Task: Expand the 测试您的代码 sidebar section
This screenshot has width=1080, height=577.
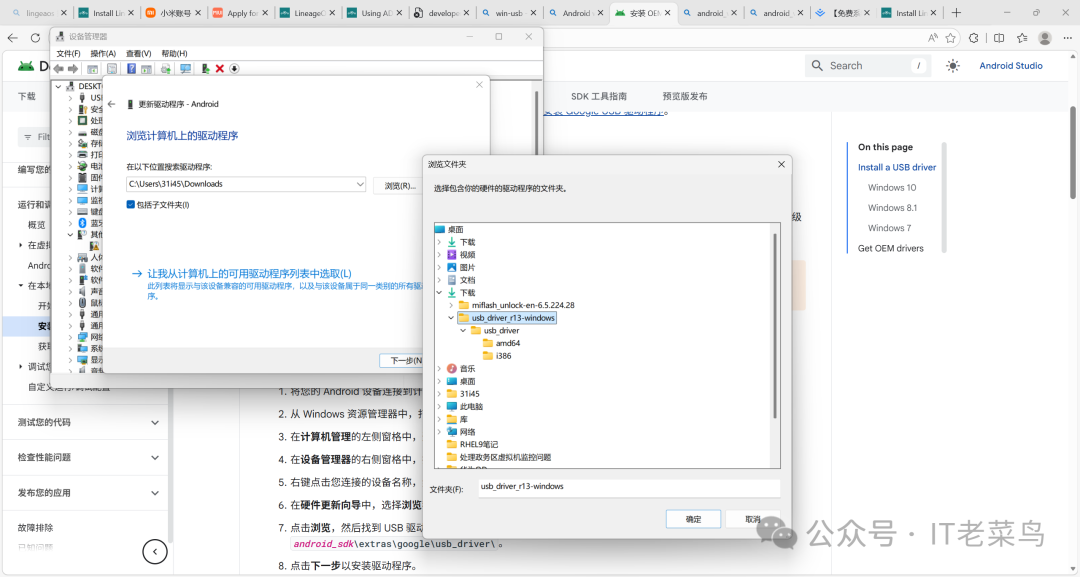Action: (x=154, y=423)
